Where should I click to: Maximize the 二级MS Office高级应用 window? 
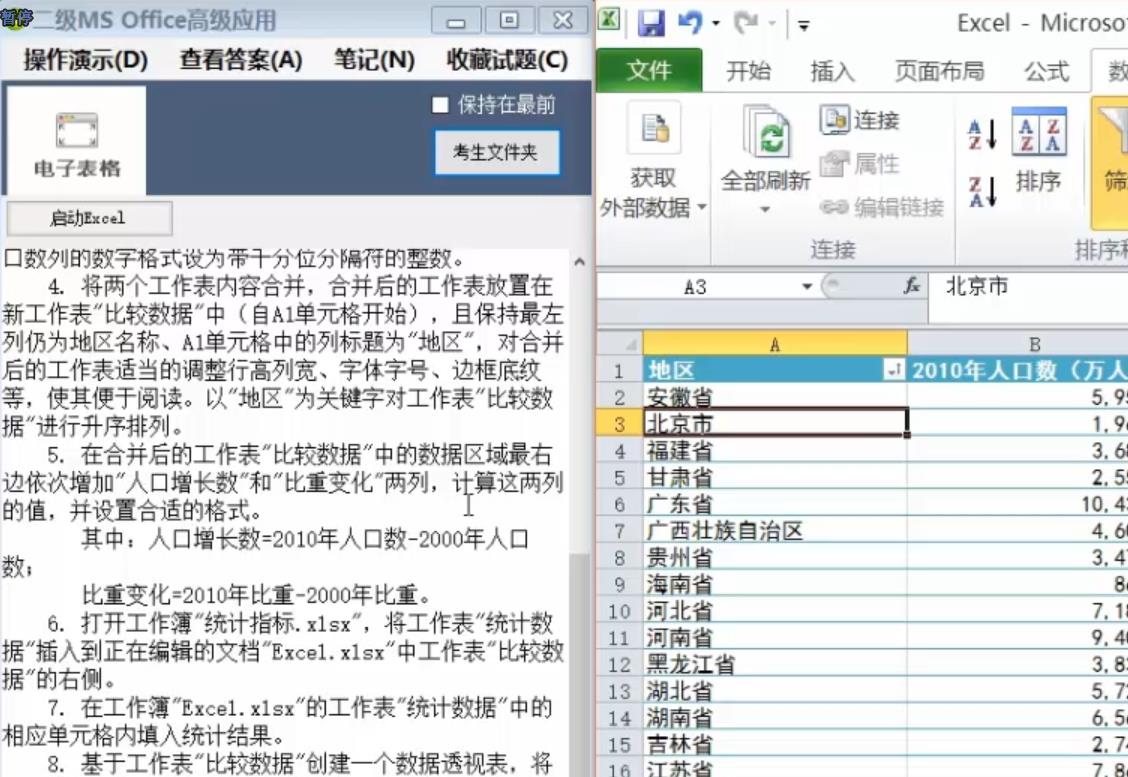[509, 21]
